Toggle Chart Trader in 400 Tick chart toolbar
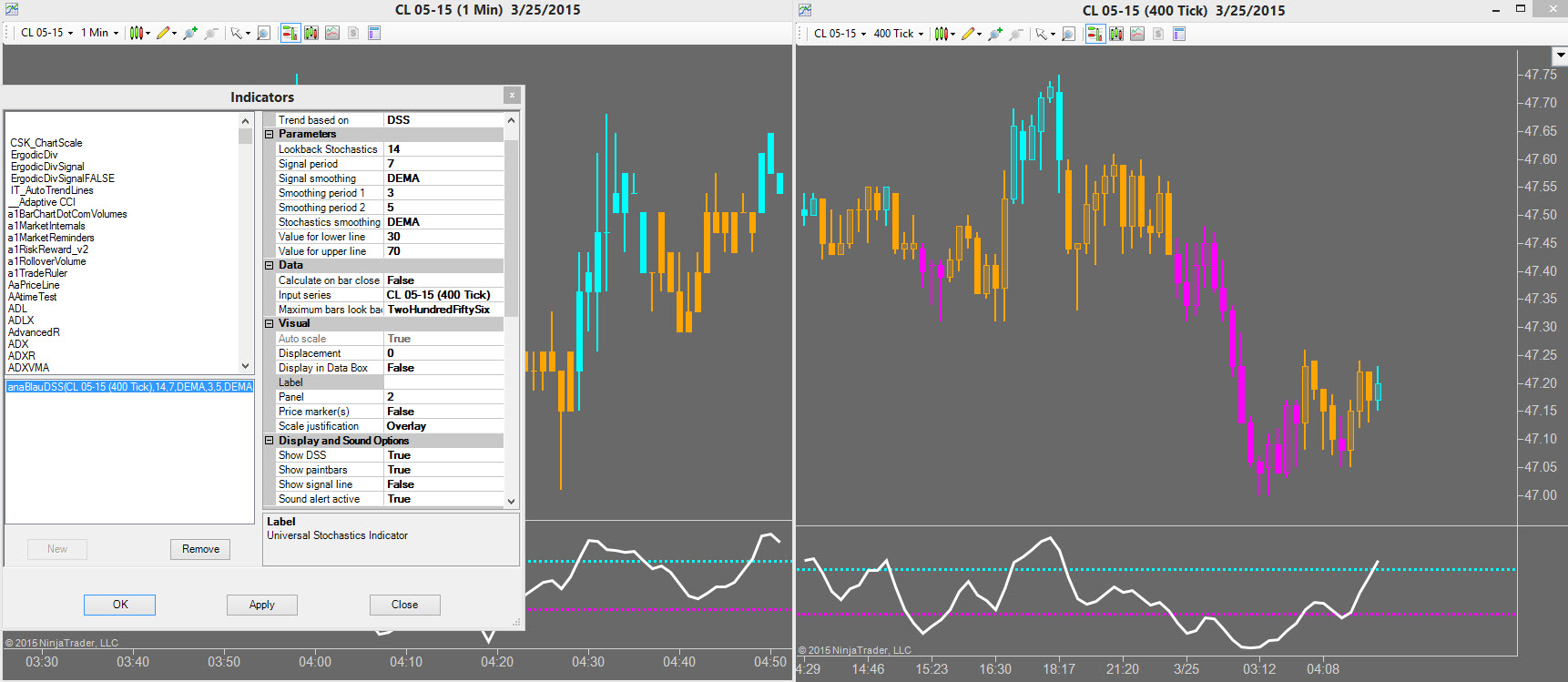This screenshot has width=1568, height=682. click(1095, 34)
